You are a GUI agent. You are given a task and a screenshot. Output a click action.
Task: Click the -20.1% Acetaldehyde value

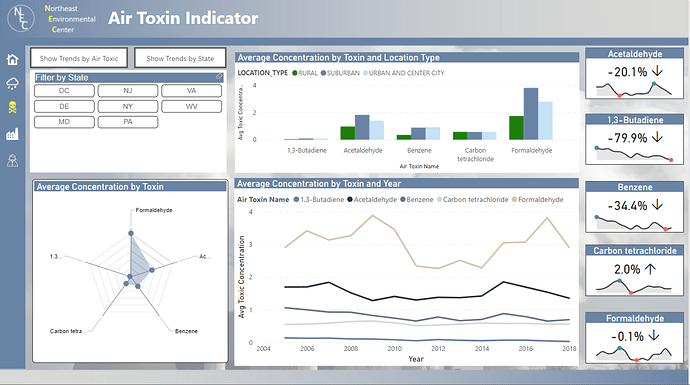click(628, 72)
